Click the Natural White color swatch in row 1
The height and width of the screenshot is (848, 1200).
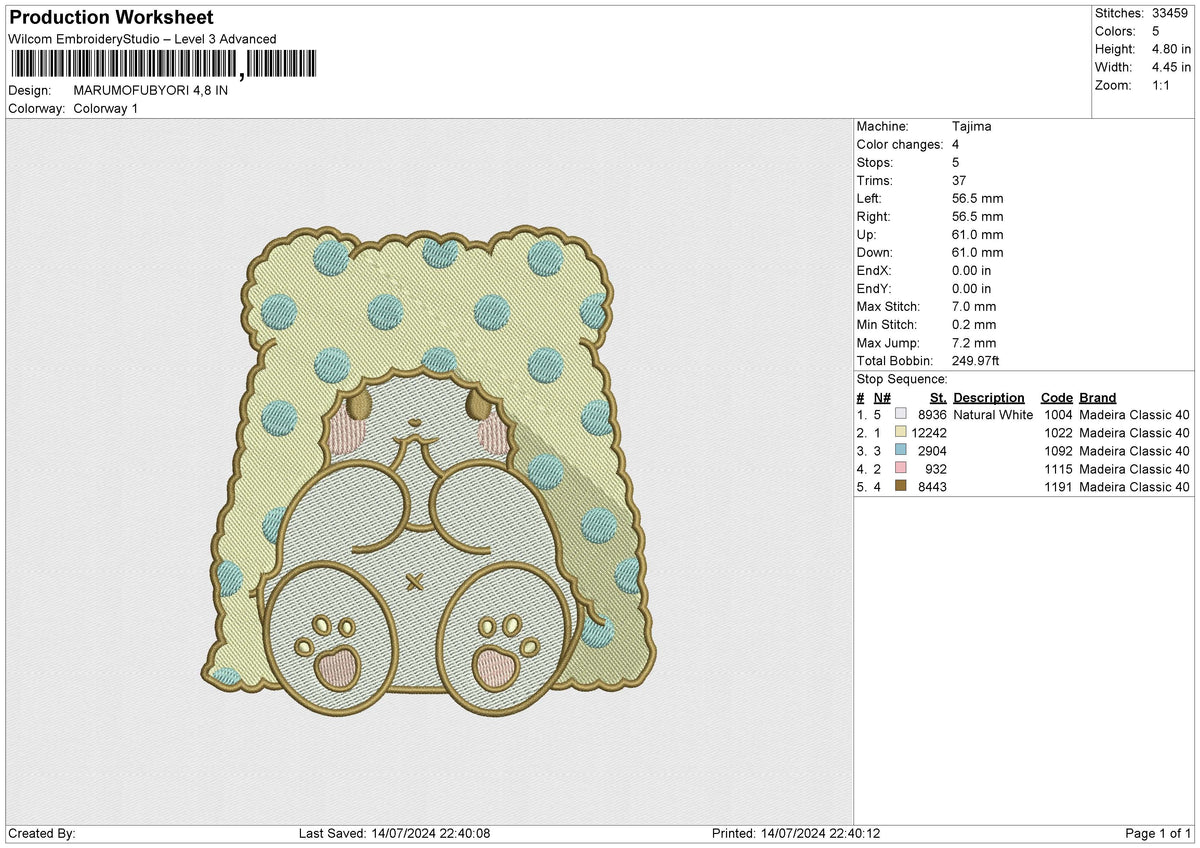pos(901,415)
